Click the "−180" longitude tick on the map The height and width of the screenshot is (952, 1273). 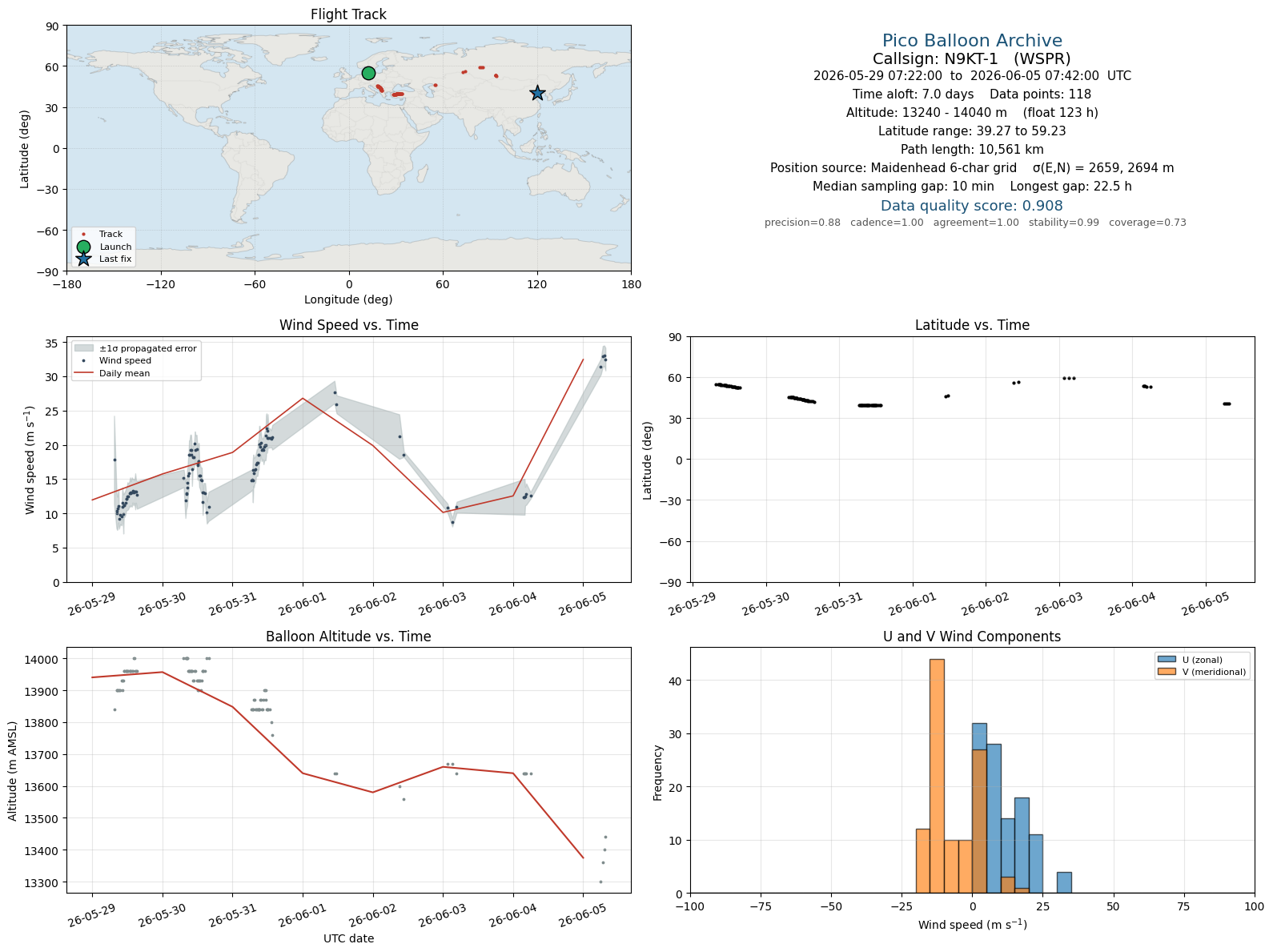coord(66,283)
